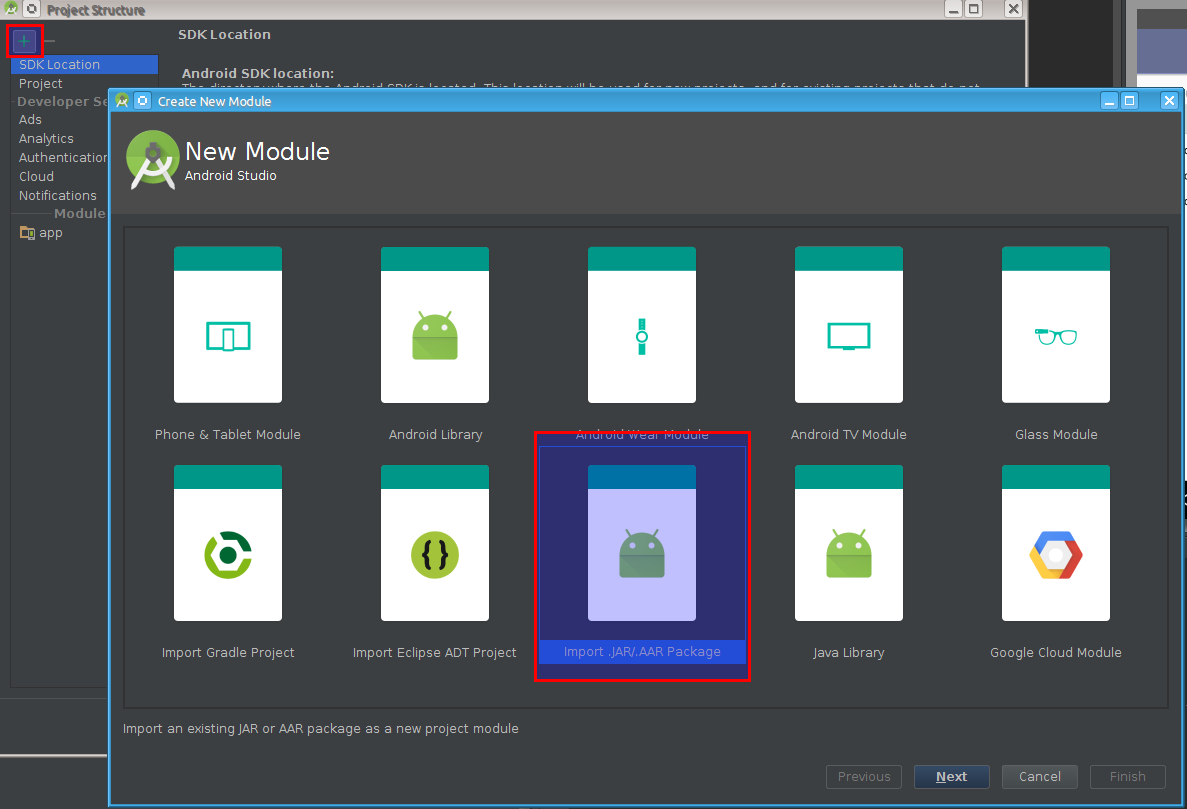Click the Glass Module label text

(x=1056, y=434)
